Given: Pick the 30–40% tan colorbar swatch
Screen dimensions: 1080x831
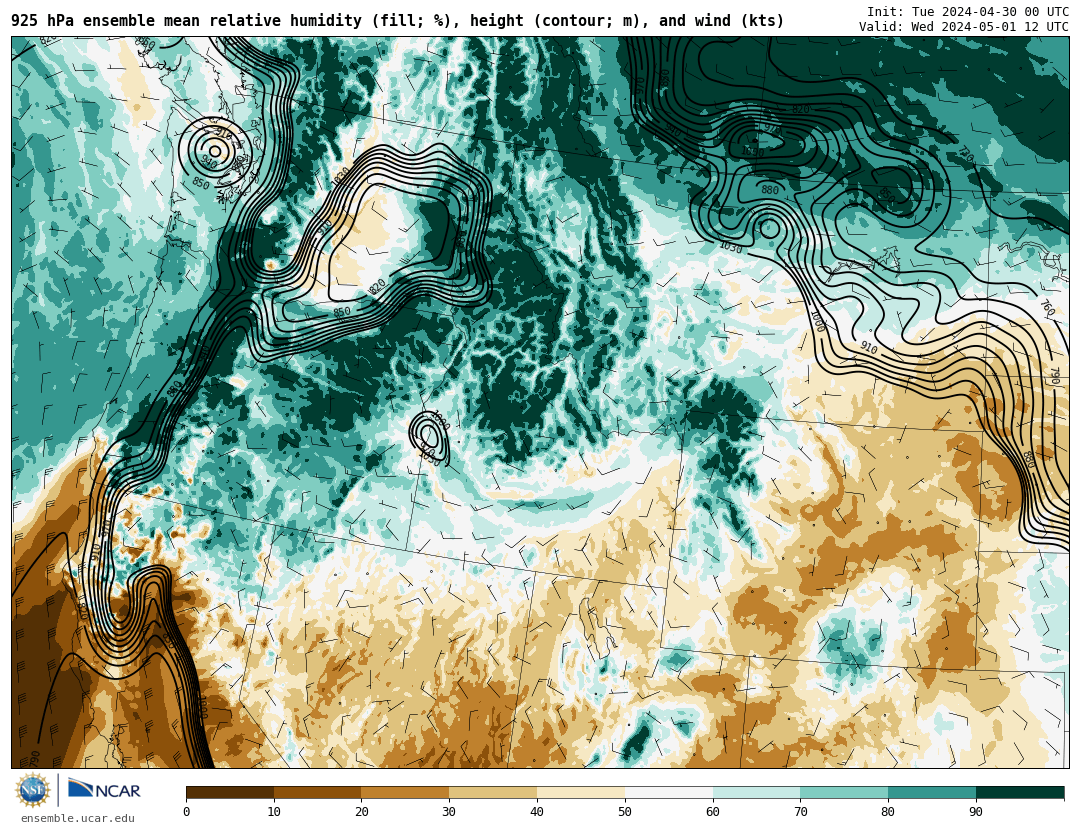Looking at the screenshot, I should point(493,793).
